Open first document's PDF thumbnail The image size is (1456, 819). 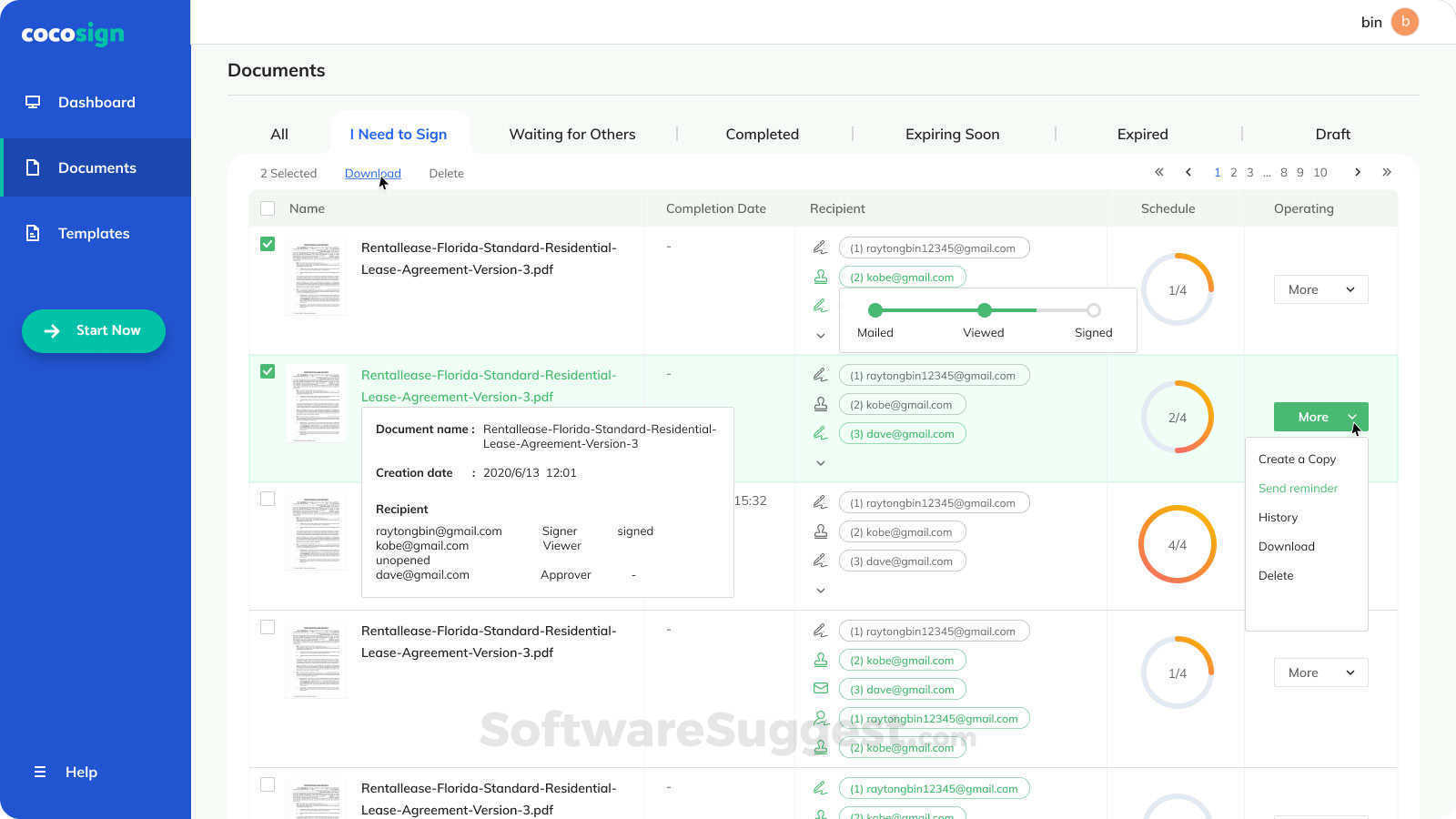[316, 278]
